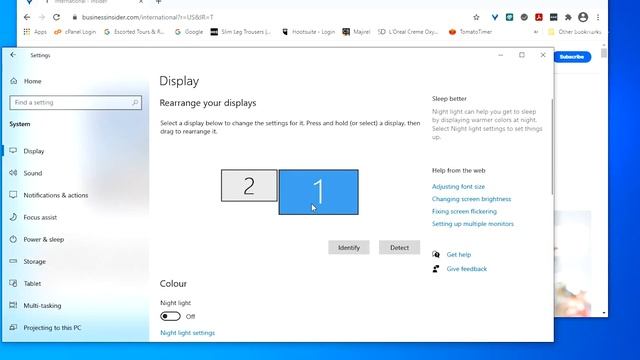The height and width of the screenshot is (360, 640).
Task: Click the blue Subscribe button in Chrome
Action: tap(572, 57)
